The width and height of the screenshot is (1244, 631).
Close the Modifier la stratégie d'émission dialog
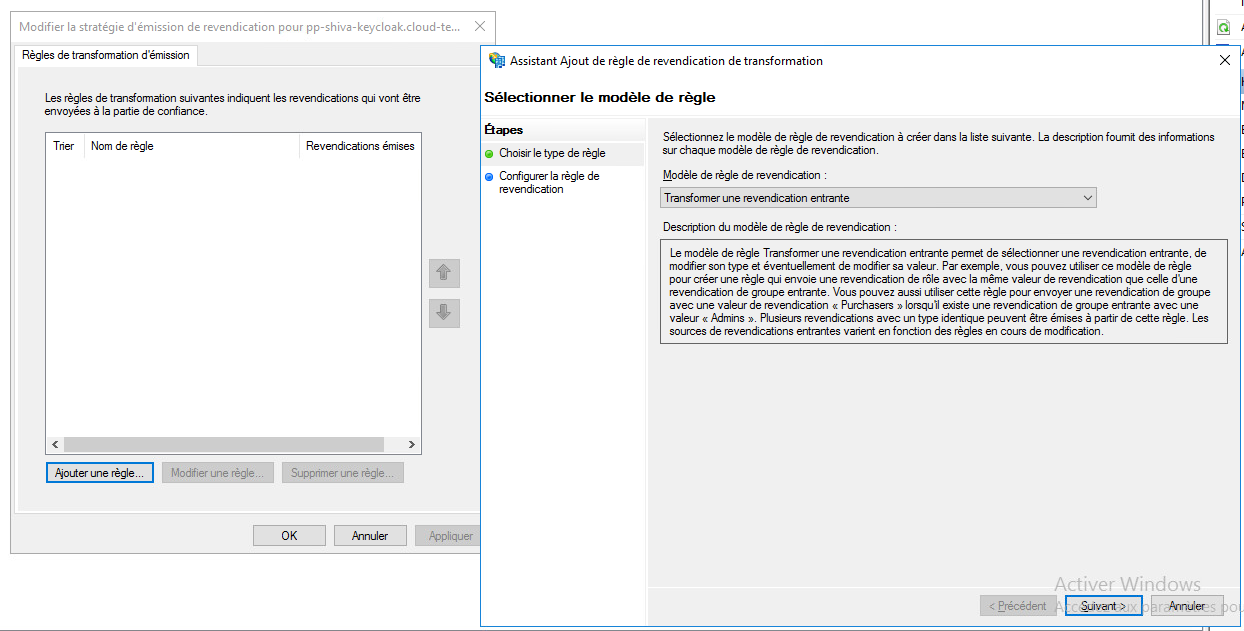(x=480, y=27)
